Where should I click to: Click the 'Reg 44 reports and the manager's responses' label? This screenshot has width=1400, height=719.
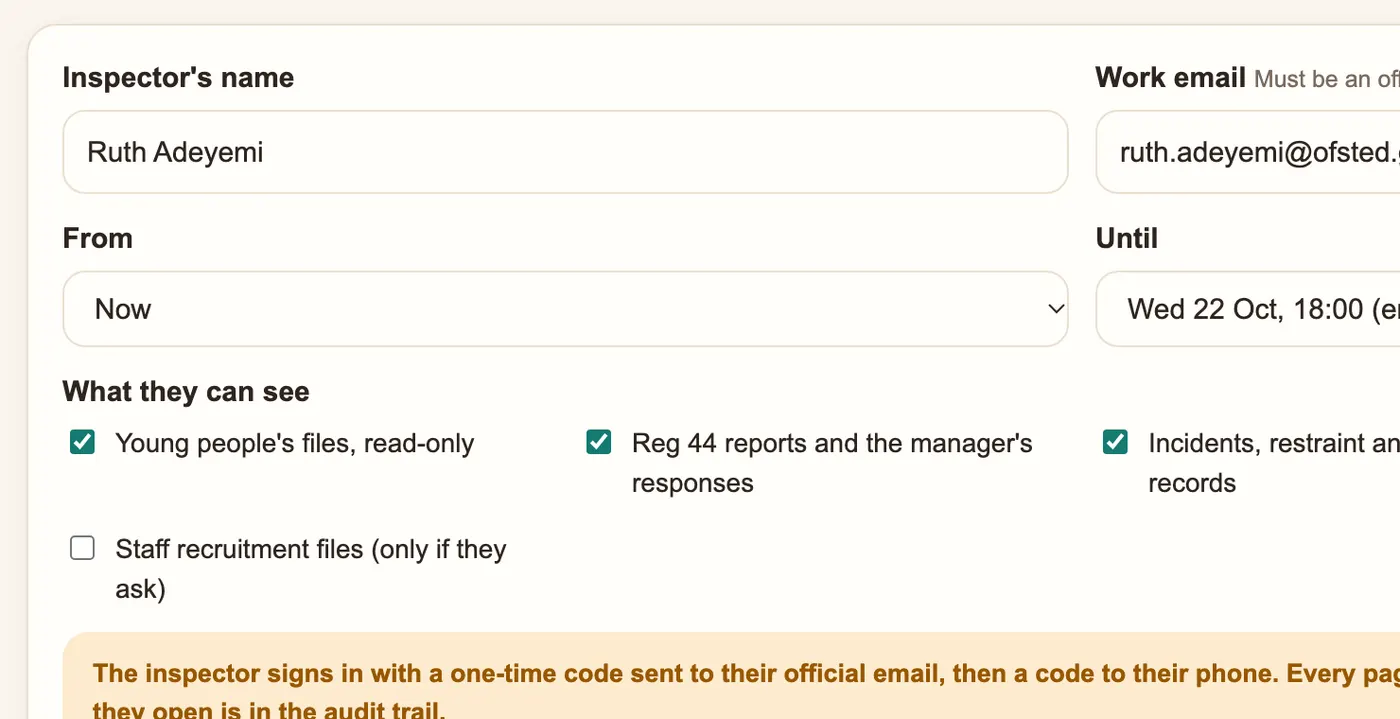coord(832,463)
